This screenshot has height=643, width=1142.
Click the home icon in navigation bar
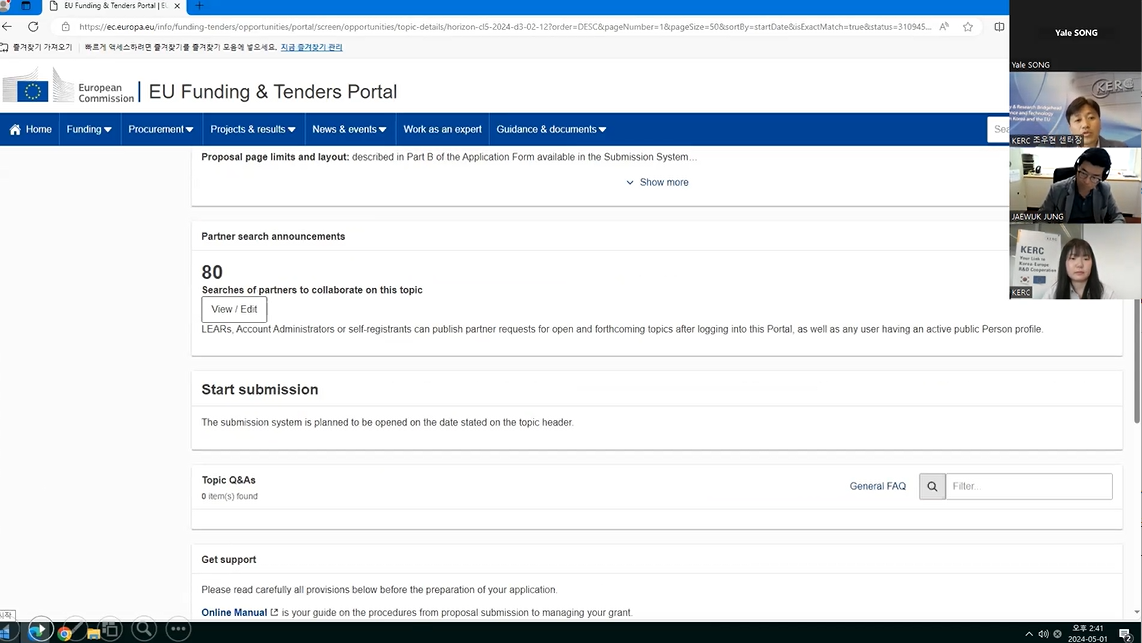tap(15, 130)
